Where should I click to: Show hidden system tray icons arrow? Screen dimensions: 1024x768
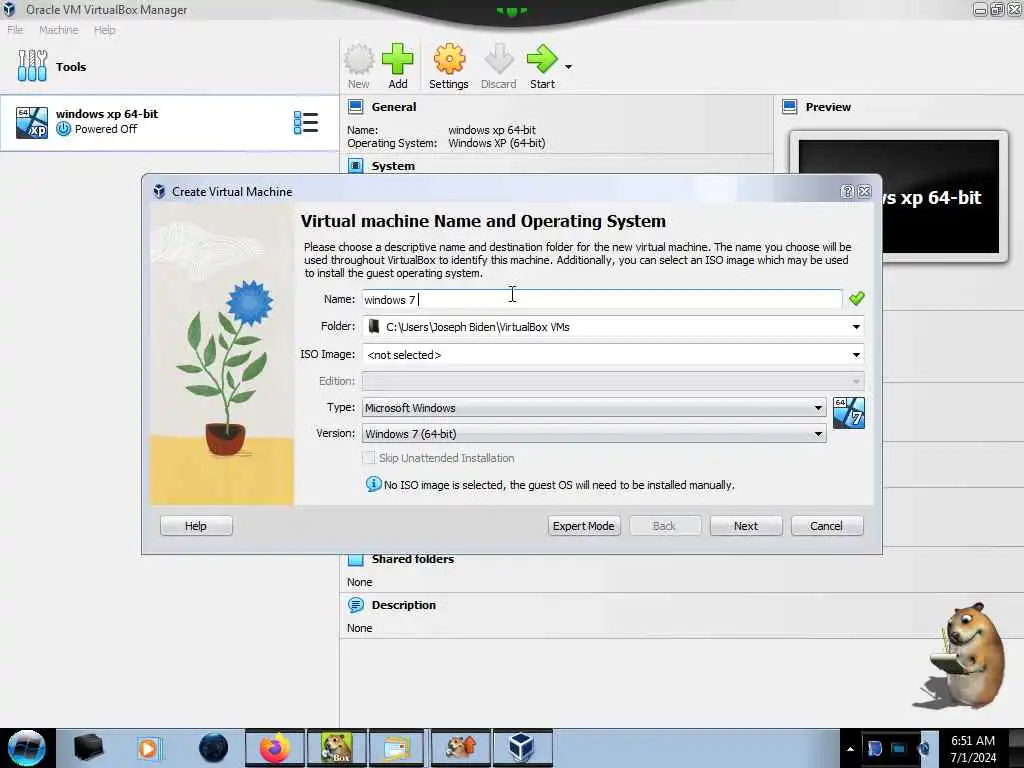850,749
